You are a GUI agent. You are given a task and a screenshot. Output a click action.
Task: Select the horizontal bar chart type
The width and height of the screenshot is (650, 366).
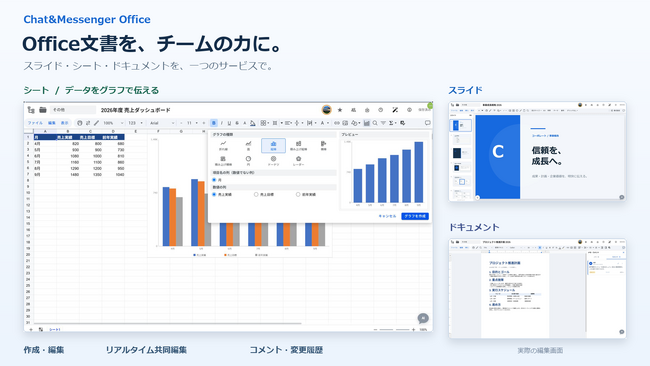click(323, 145)
